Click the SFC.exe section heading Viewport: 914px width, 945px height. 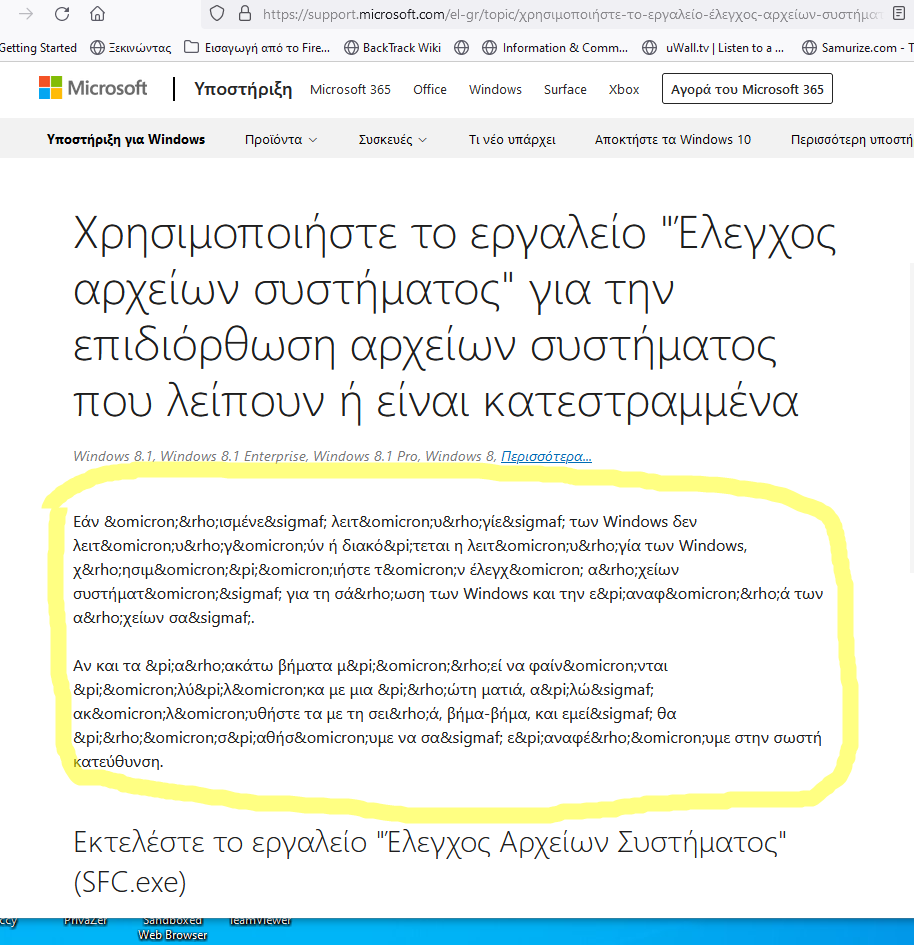(430, 862)
